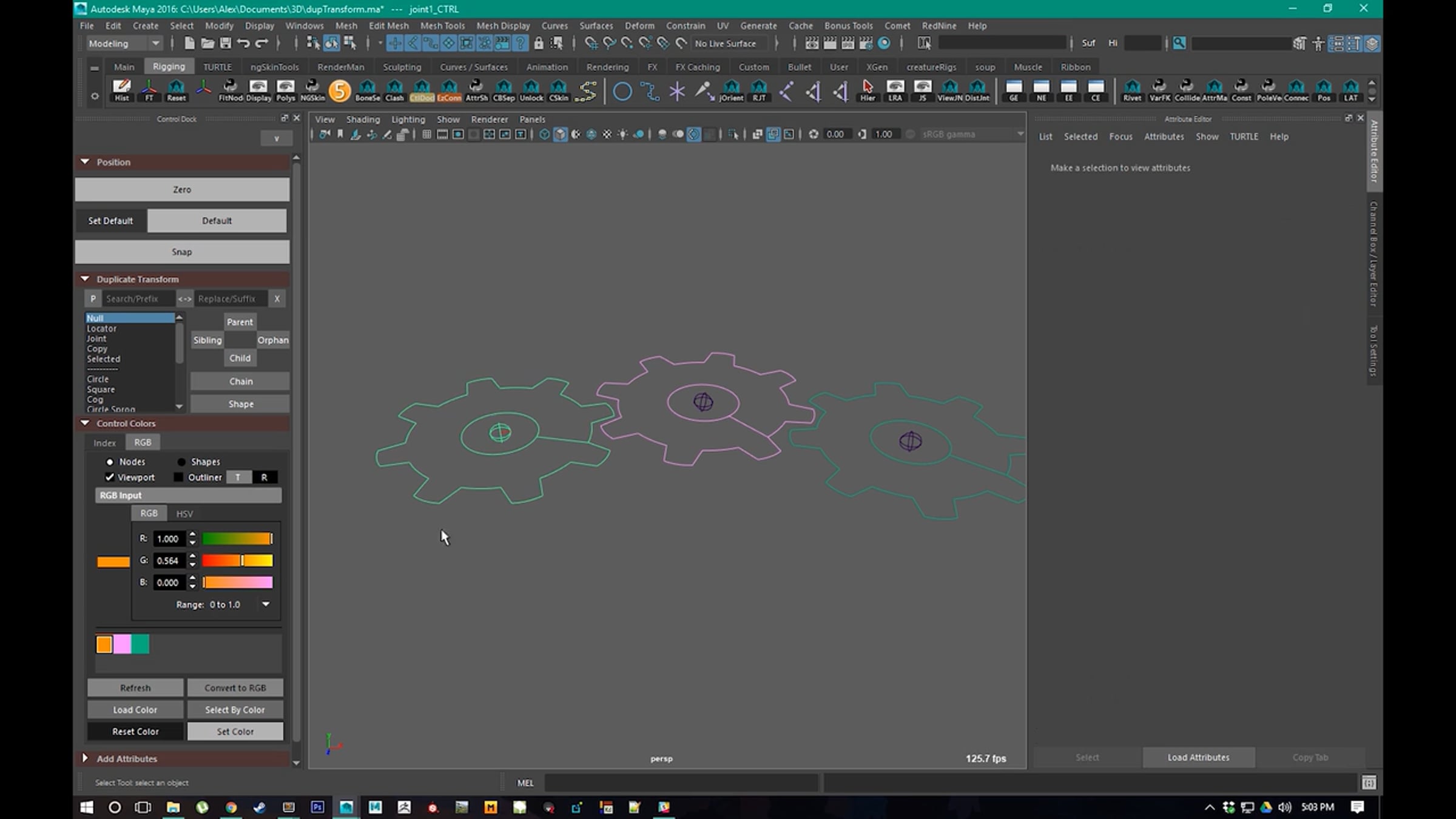Viewport: 1456px width, 819px height.
Task: Click the Unlock shelf icon
Action: [531, 90]
